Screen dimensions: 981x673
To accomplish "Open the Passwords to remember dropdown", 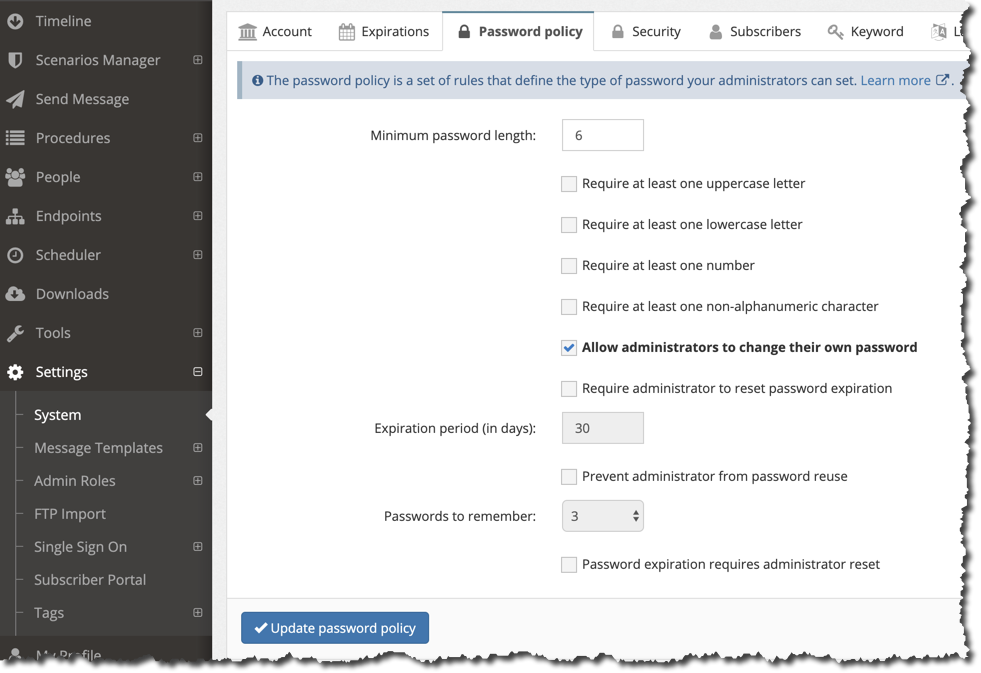I will point(602,516).
